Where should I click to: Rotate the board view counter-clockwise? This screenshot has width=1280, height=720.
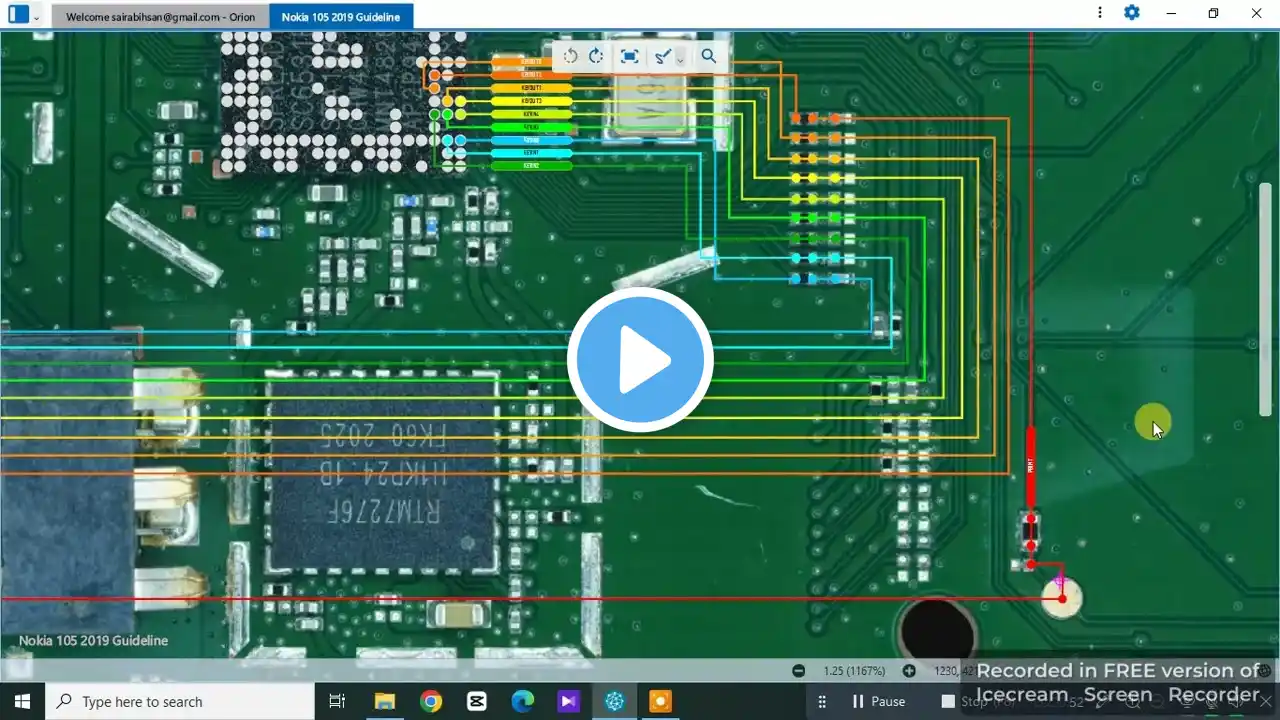click(x=570, y=56)
